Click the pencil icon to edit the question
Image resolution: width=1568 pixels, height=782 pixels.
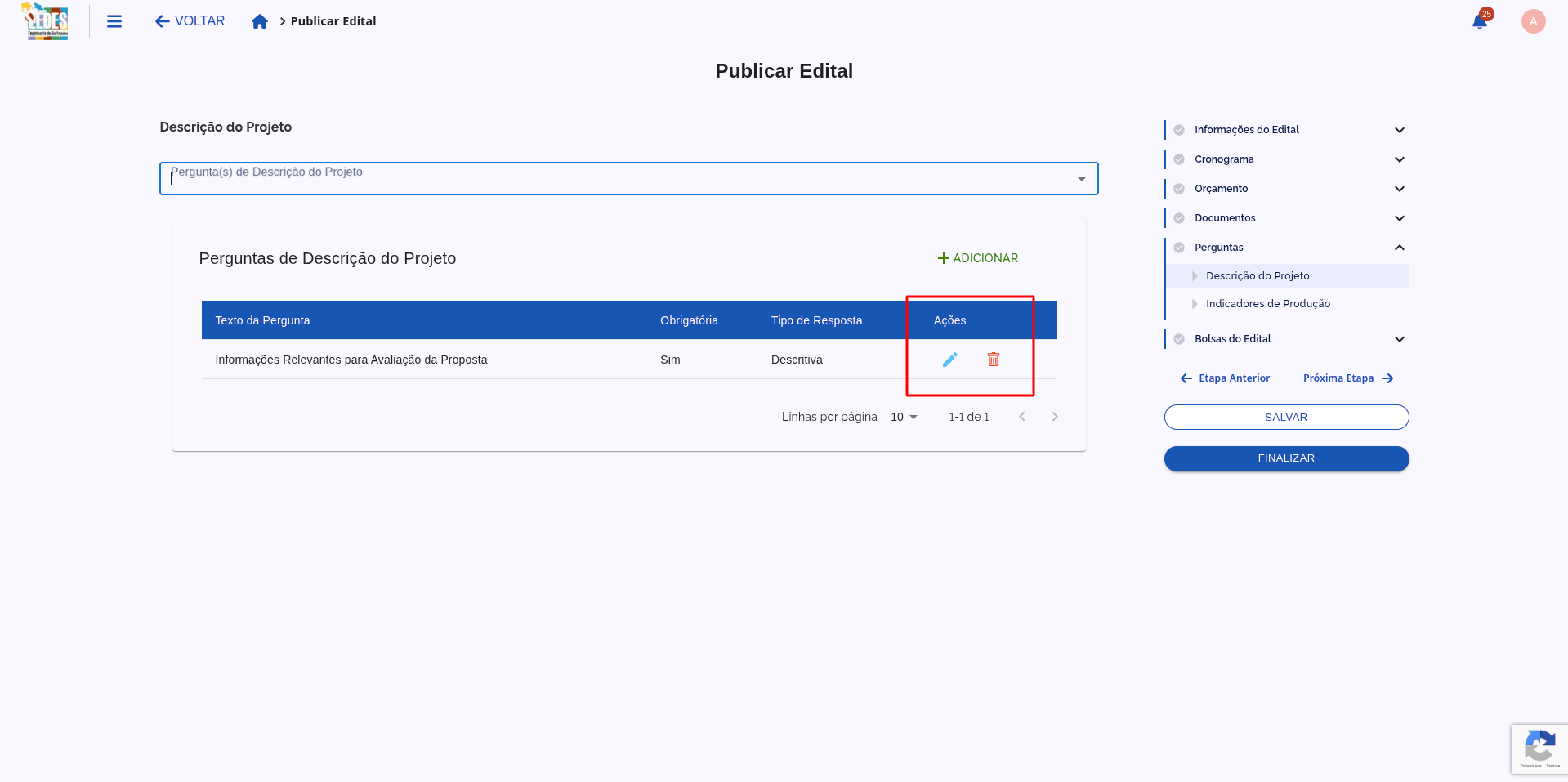point(949,360)
